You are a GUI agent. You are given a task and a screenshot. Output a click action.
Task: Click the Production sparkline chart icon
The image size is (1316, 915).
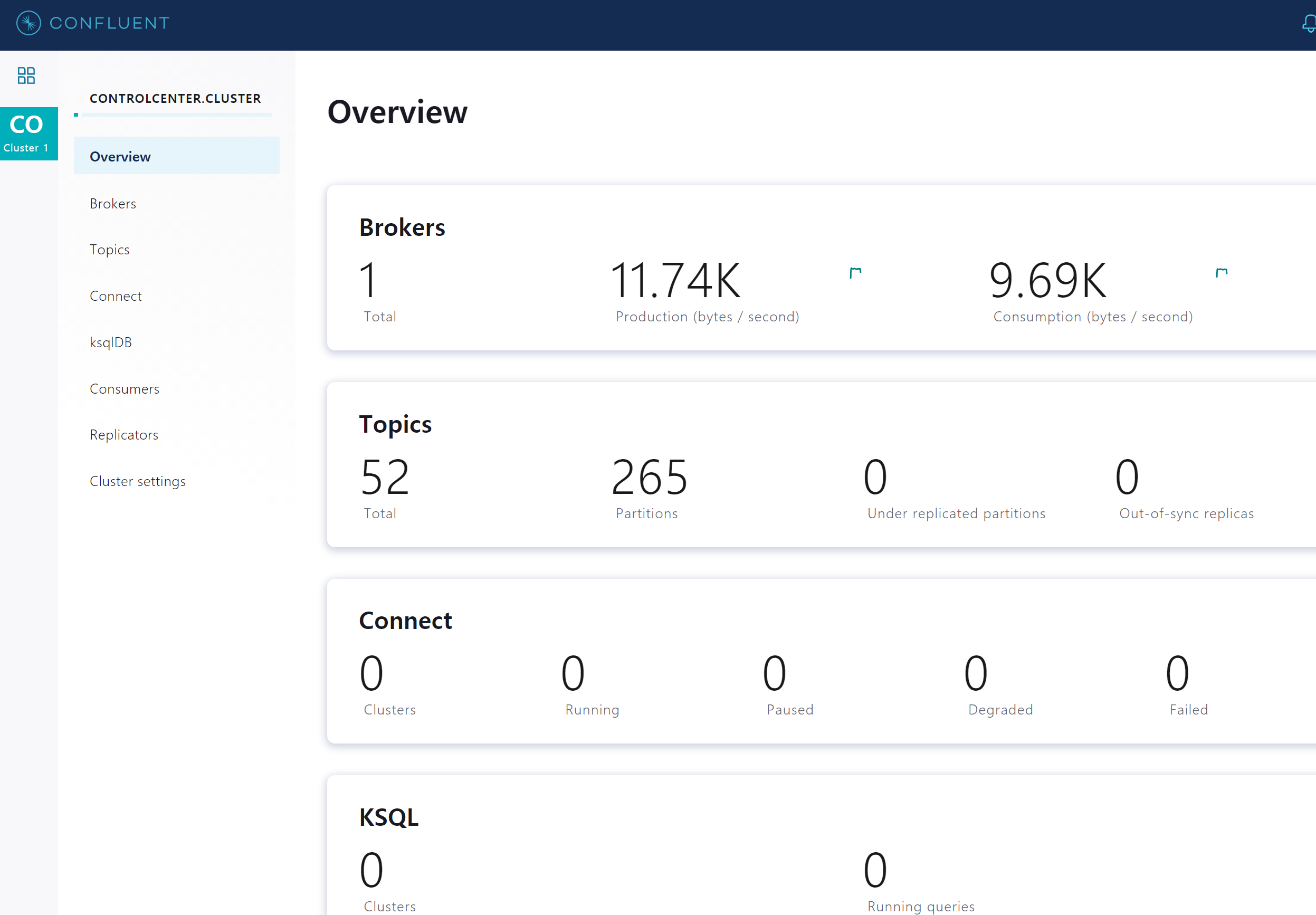pyautogui.click(x=855, y=273)
